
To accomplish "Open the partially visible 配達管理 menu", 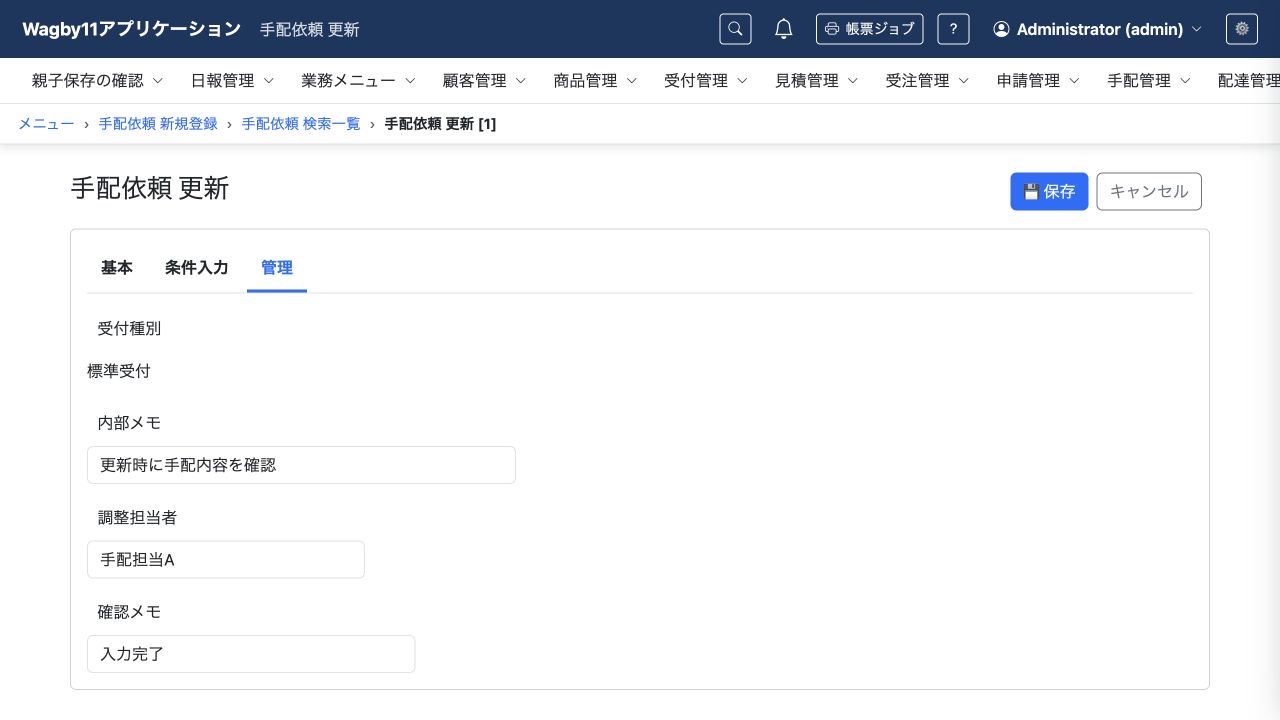I will pos(1248,81).
